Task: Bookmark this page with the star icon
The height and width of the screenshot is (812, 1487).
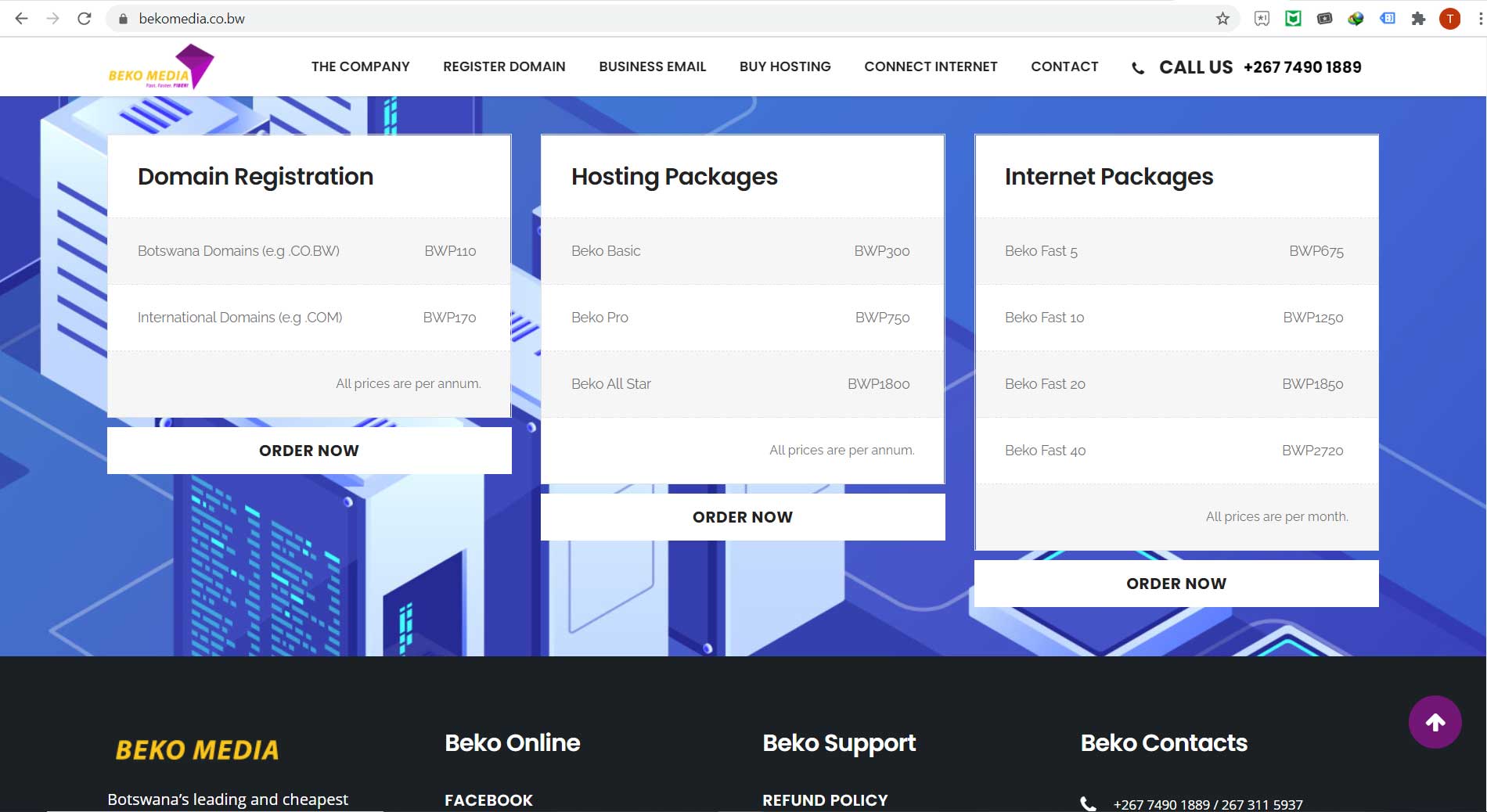Action: tap(1222, 19)
